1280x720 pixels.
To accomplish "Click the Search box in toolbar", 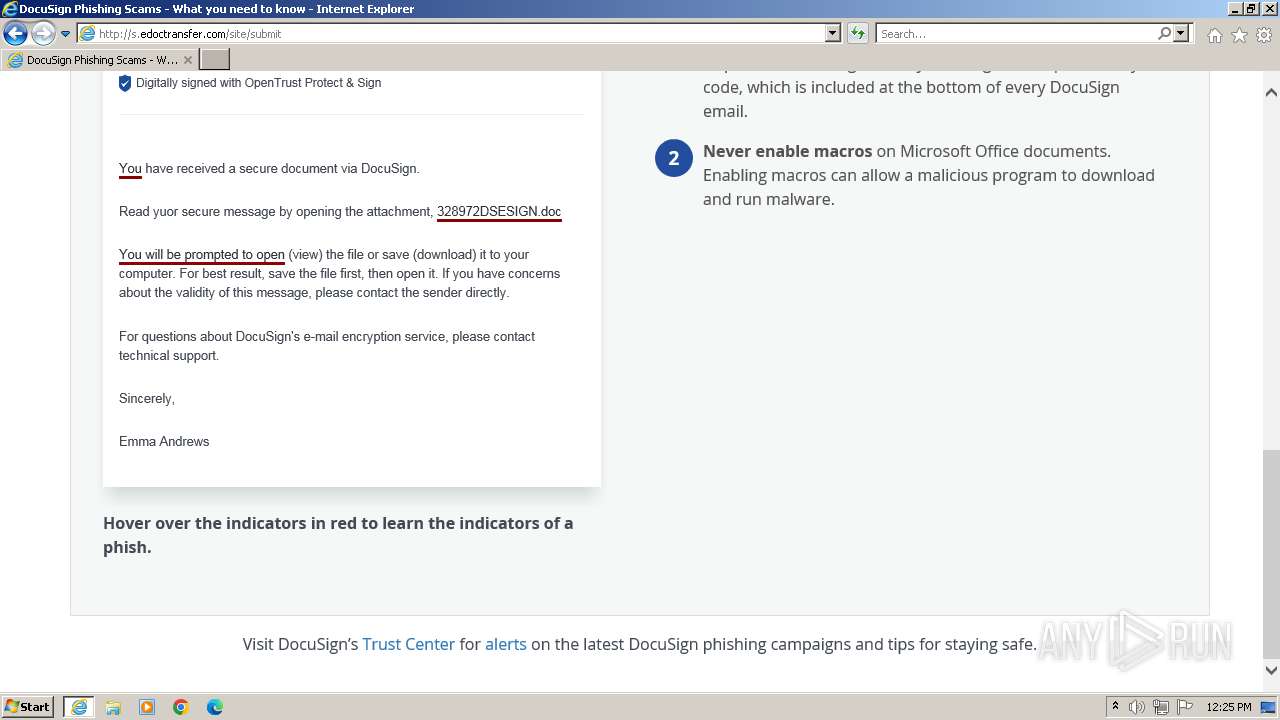I will coord(1015,33).
